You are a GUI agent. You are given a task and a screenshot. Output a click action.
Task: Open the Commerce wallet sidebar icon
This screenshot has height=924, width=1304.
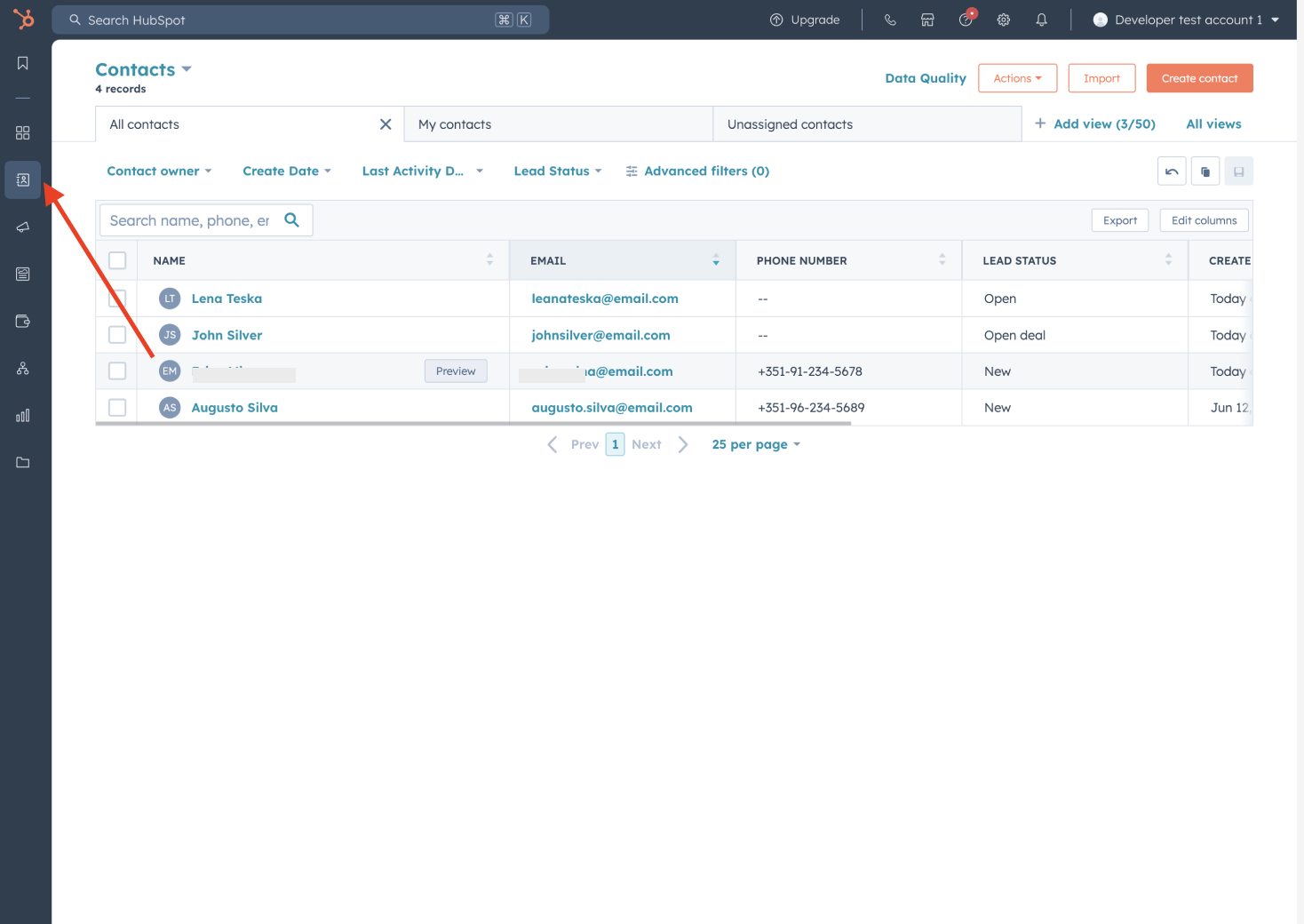click(23, 322)
